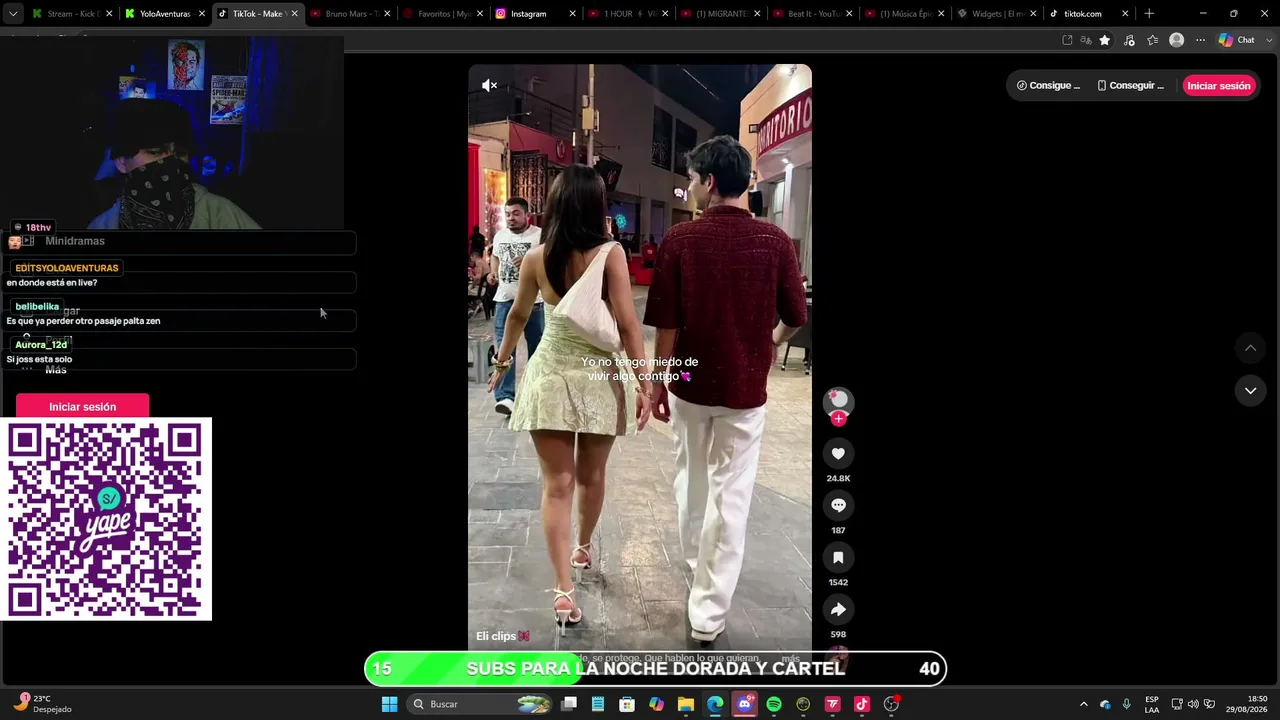
Task: Click the microphone icon in the system tray
Action: pyautogui.click(x=1126, y=704)
